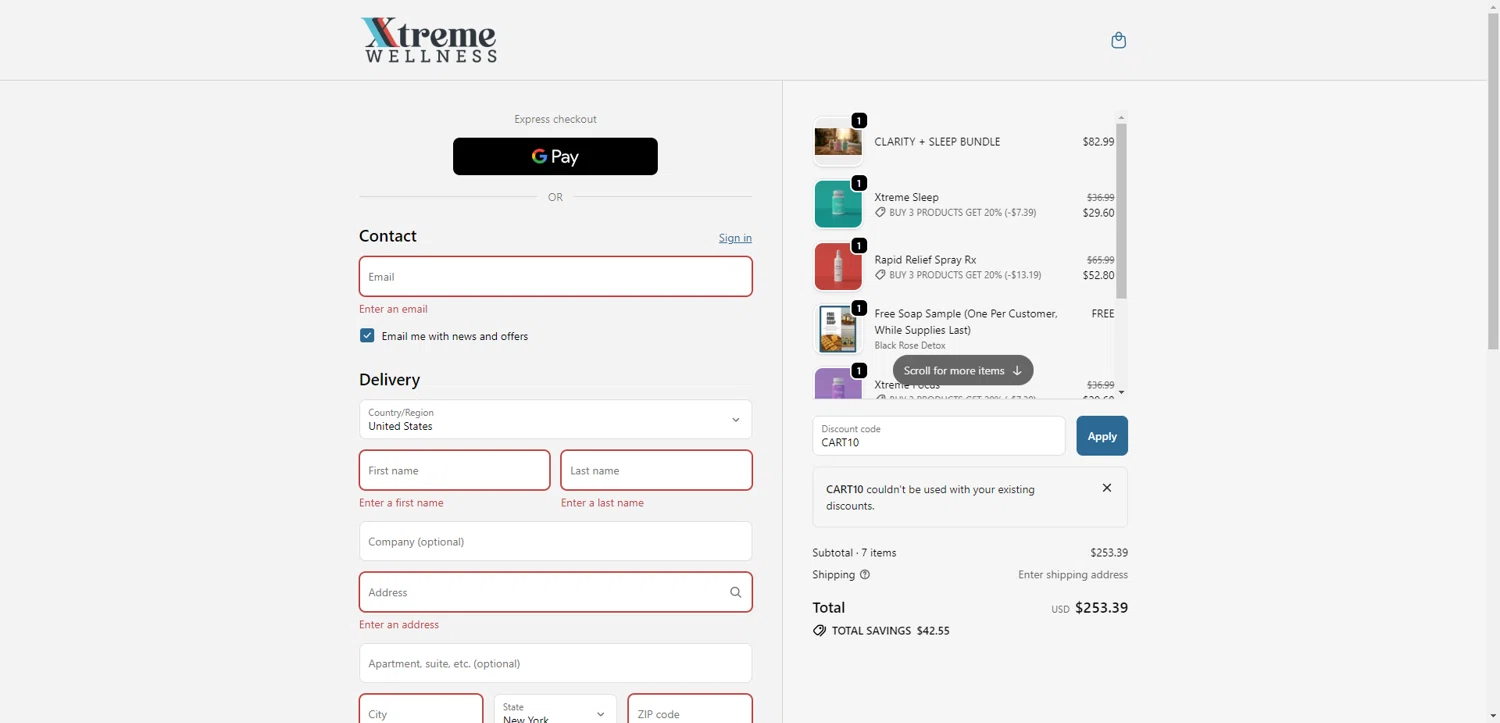Click the 'Express checkout' label
This screenshot has height=723, width=1500.
tap(555, 119)
